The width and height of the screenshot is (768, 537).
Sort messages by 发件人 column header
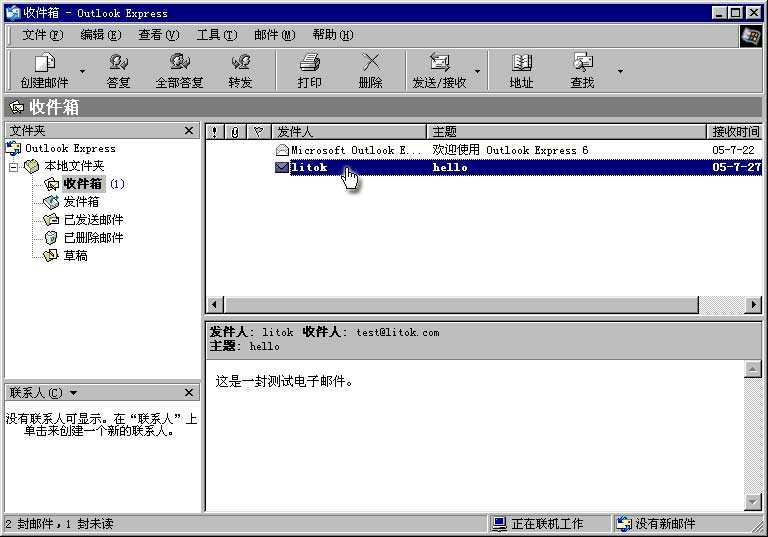(347, 132)
